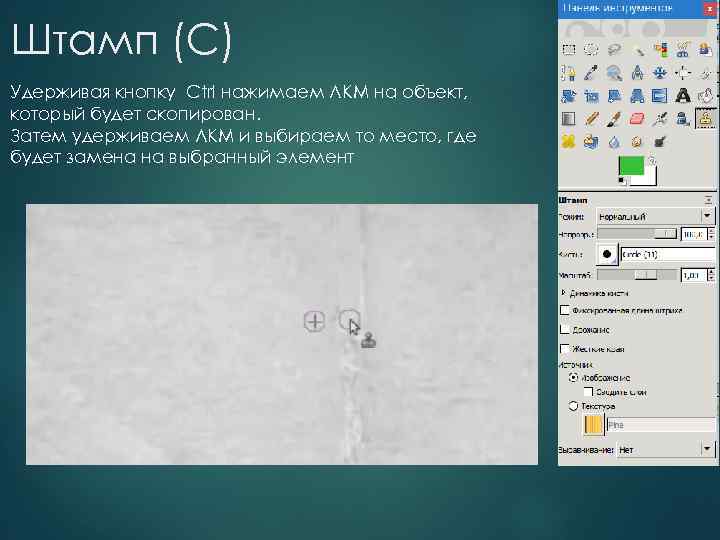Screen dimensions: 720x540
Task: Select the Rectangle Select tool
Action: coord(568,49)
